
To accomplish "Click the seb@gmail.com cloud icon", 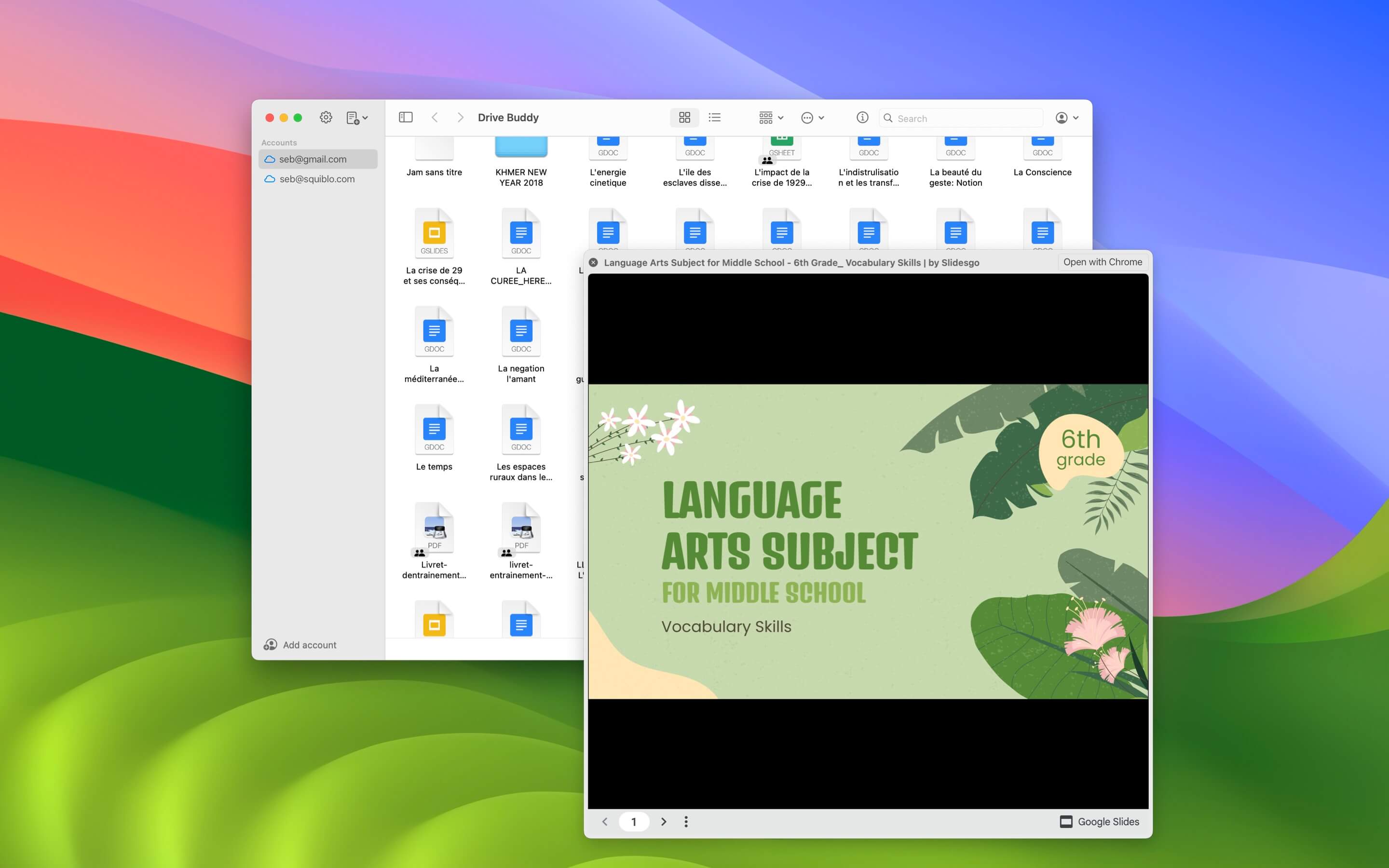I will coord(269,159).
